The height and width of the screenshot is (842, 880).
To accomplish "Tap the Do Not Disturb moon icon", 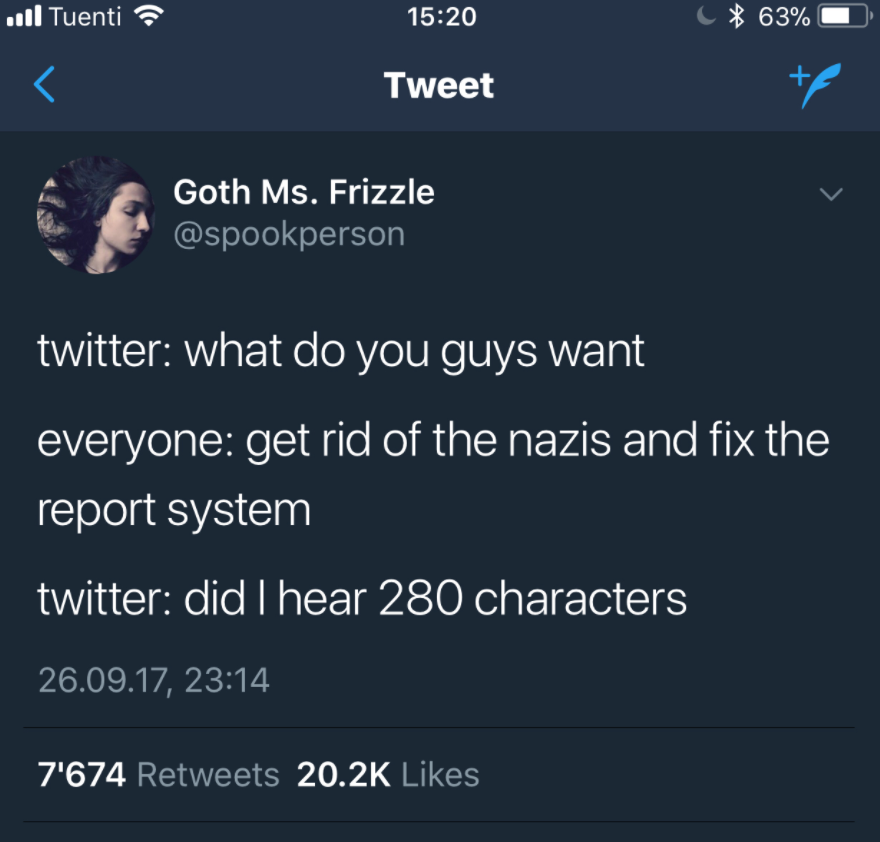I will 707,16.
